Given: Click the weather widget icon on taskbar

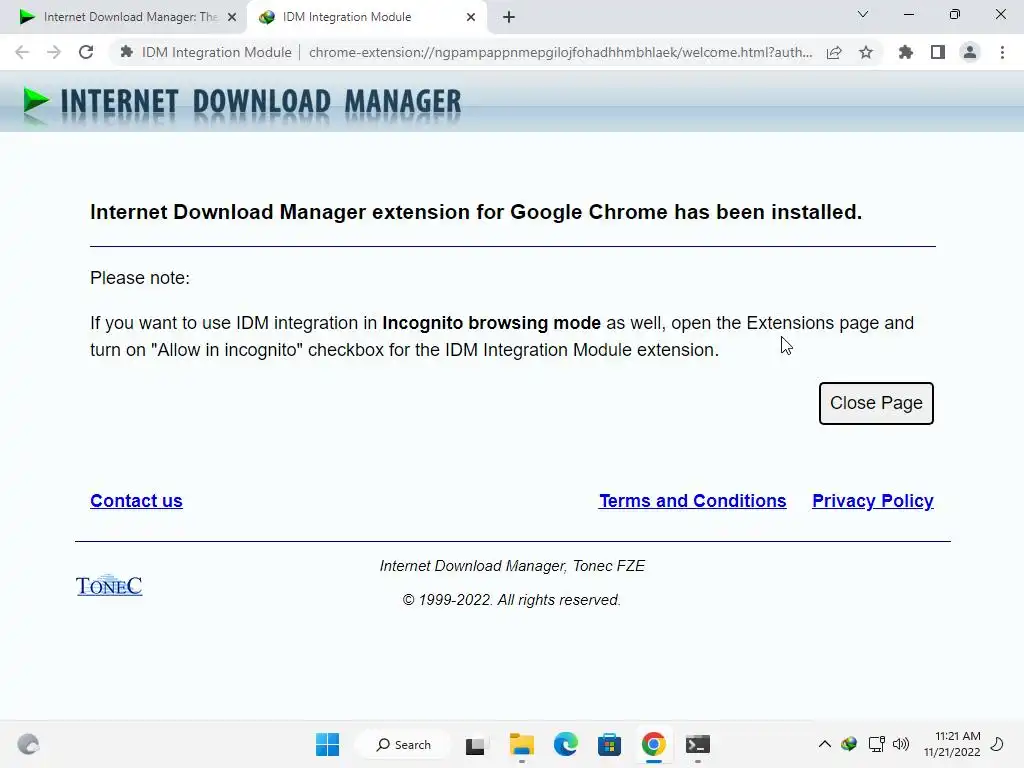Looking at the screenshot, I should click(x=28, y=744).
